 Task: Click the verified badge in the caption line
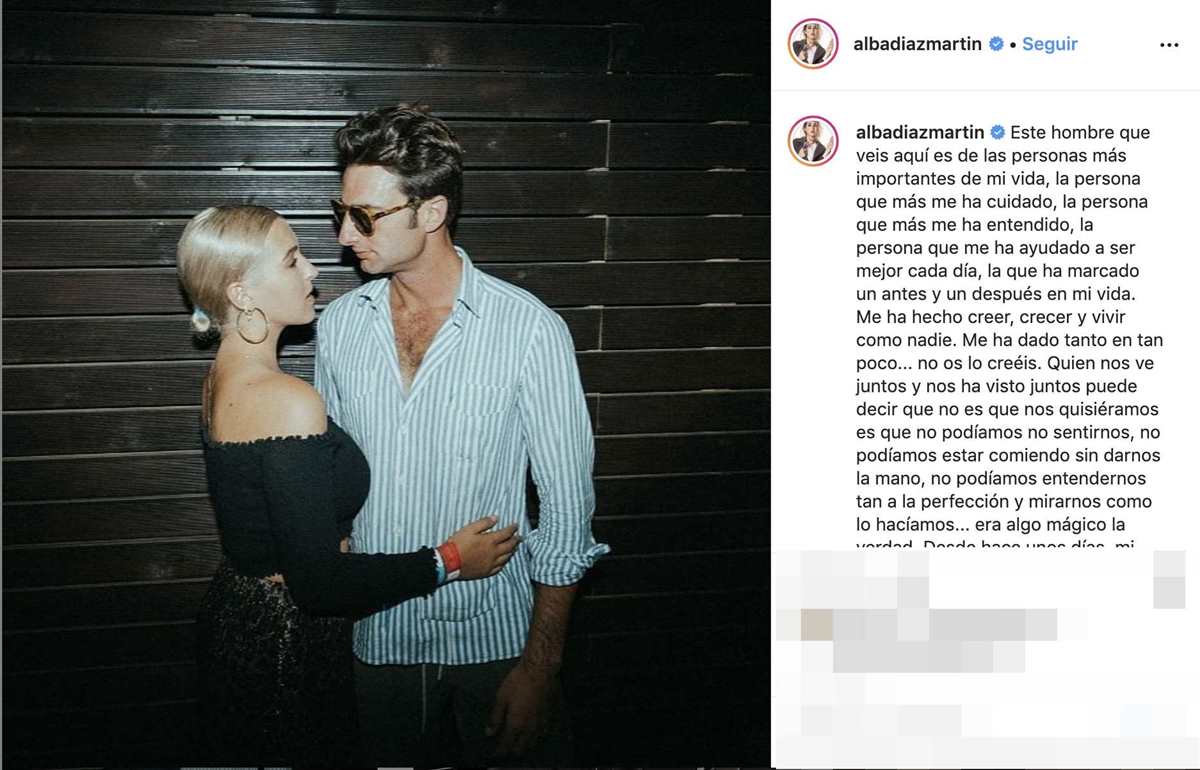tap(998, 132)
